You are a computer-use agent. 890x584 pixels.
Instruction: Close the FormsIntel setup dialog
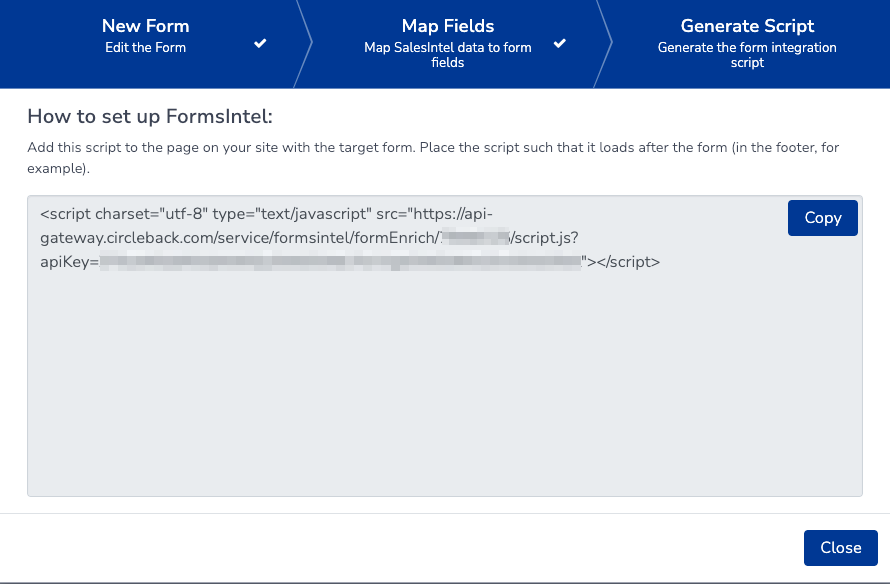(841, 548)
